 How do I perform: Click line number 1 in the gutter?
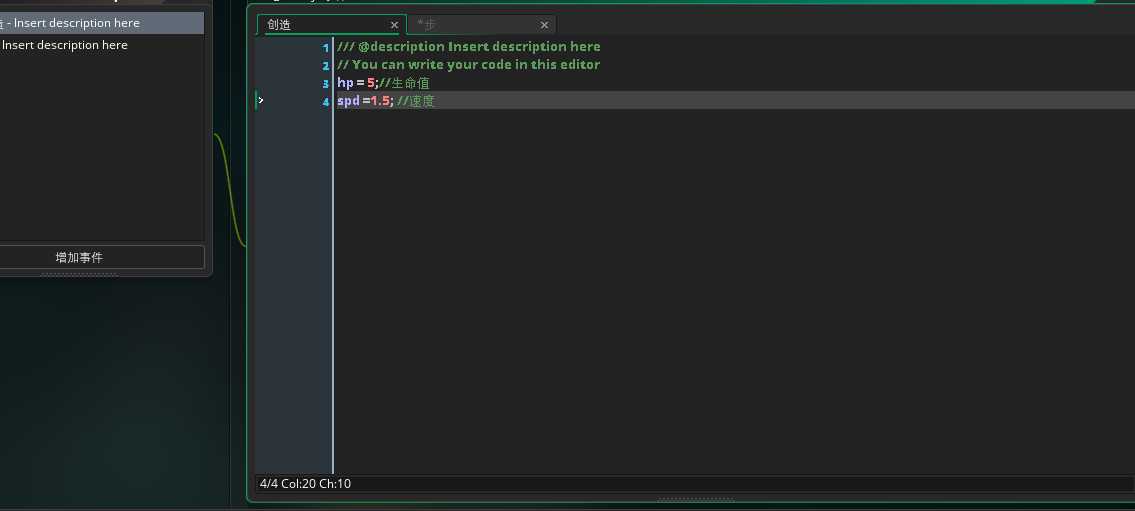326,48
